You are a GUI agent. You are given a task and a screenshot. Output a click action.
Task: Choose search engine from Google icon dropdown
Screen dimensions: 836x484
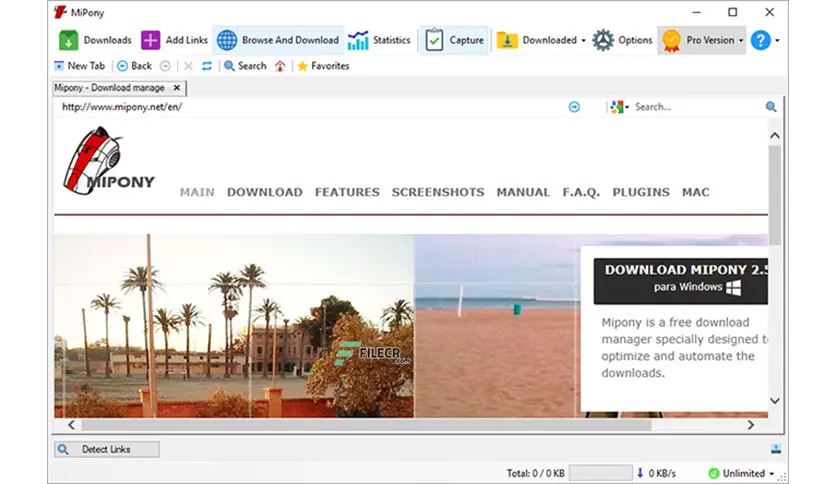pyautogui.click(x=620, y=107)
